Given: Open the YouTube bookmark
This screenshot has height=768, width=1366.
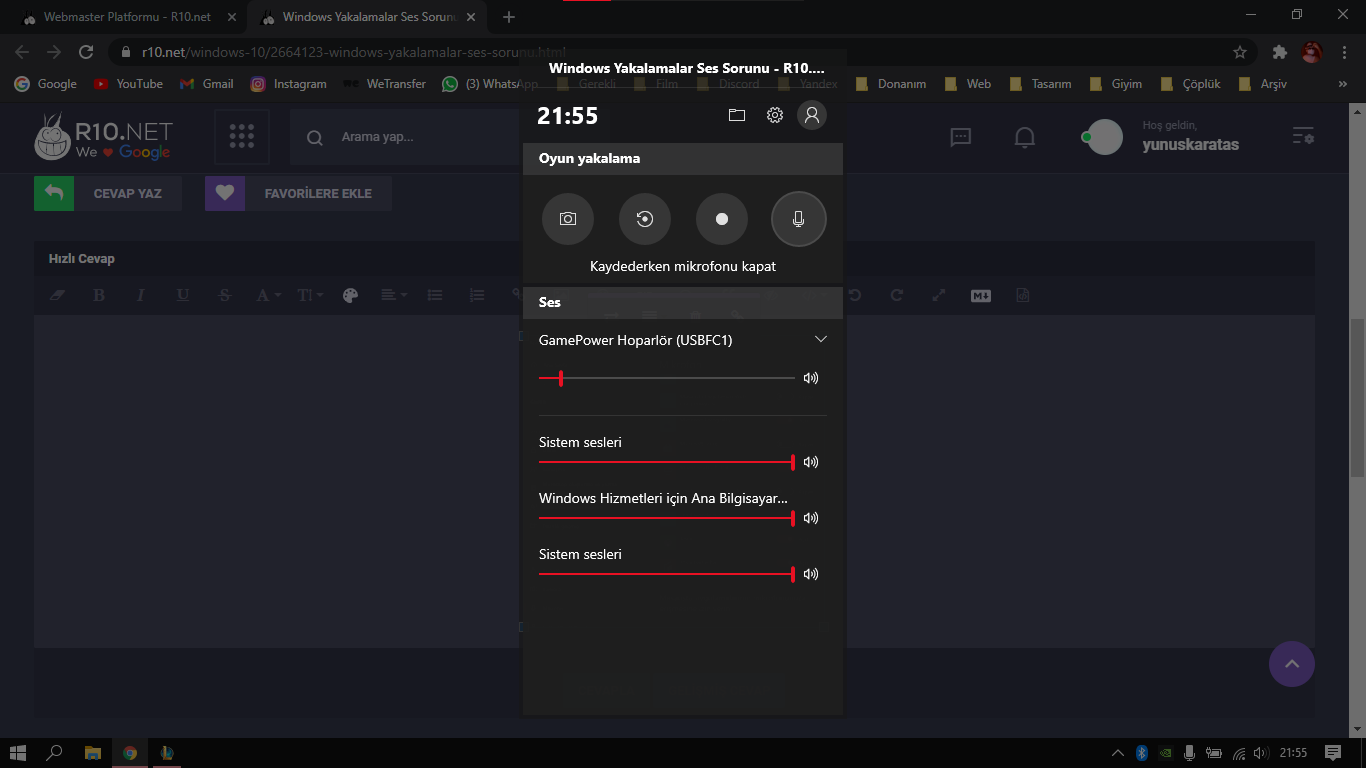Looking at the screenshot, I should pos(129,84).
